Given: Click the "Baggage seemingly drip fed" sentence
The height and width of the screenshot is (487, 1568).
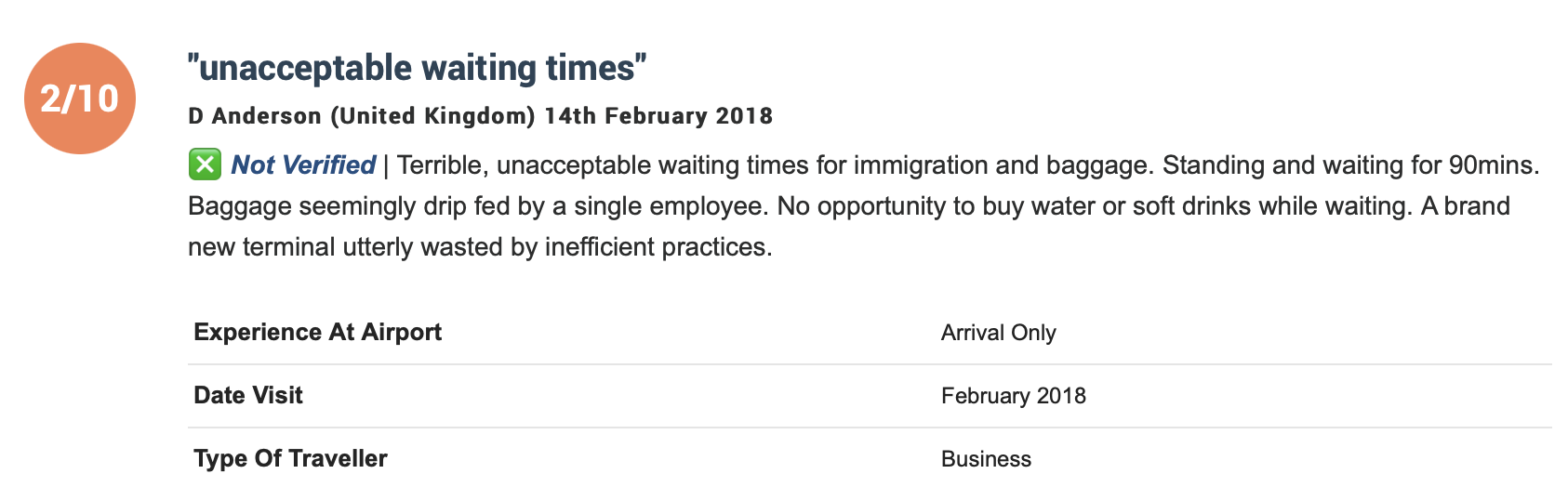Looking at the screenshot, I should [x=478, y=206].
